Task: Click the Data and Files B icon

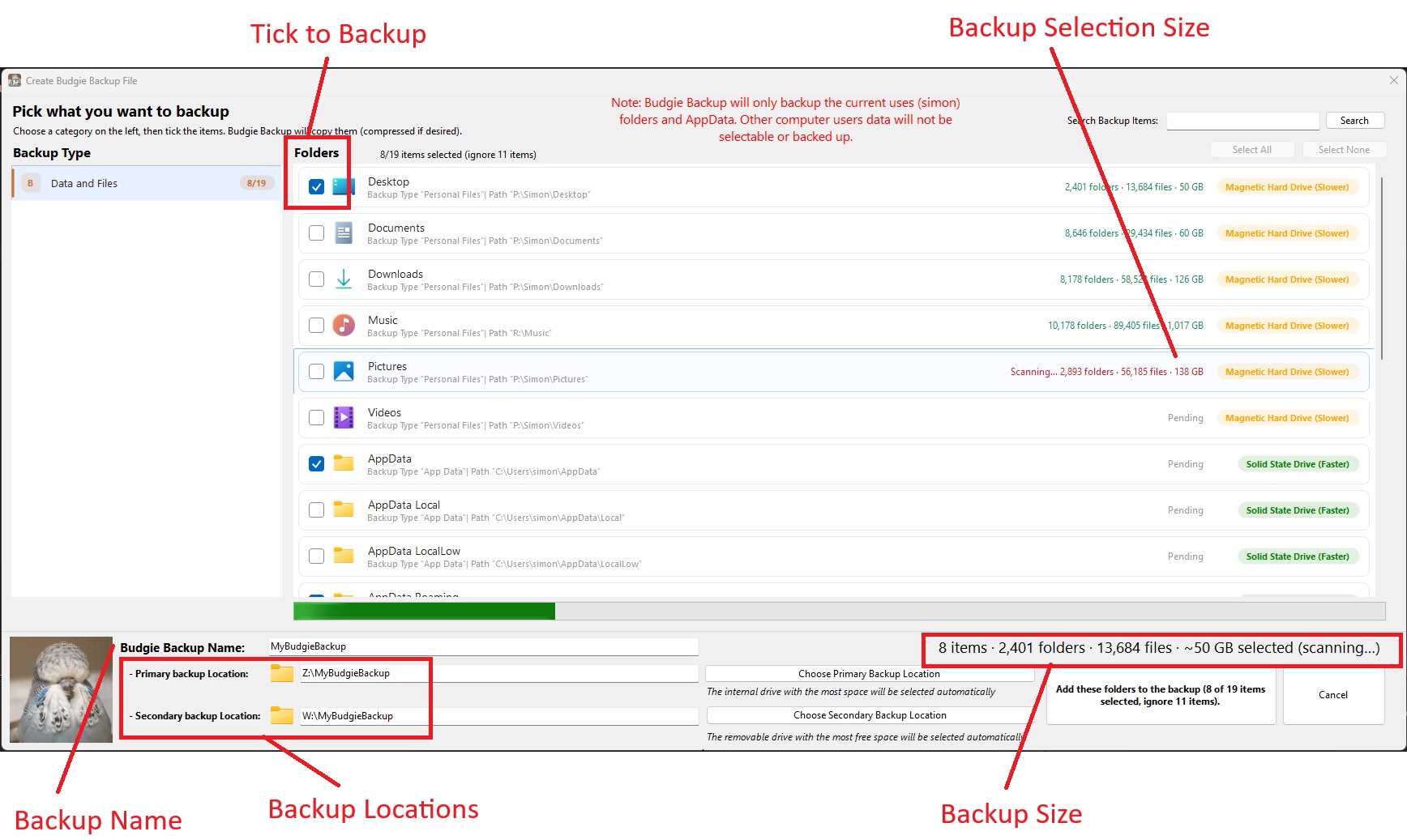Action: [31, 183]
